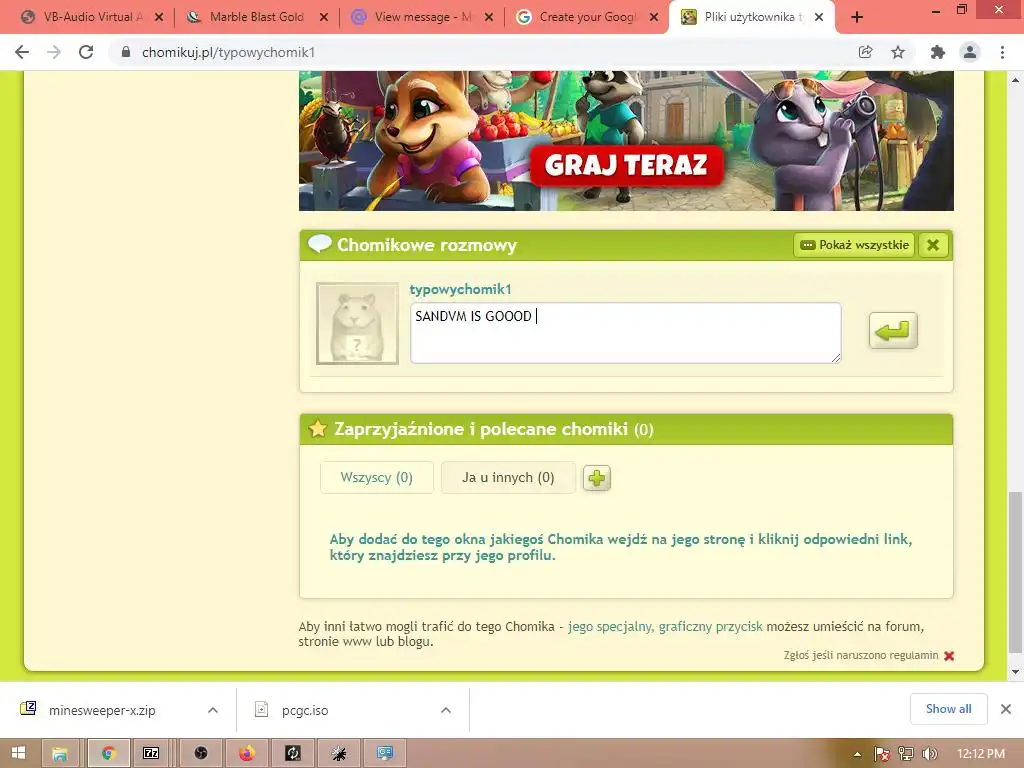The height and width of the screenshot is (768, 1024).
Task: Open the network icon in system tray
Action: 906,754
